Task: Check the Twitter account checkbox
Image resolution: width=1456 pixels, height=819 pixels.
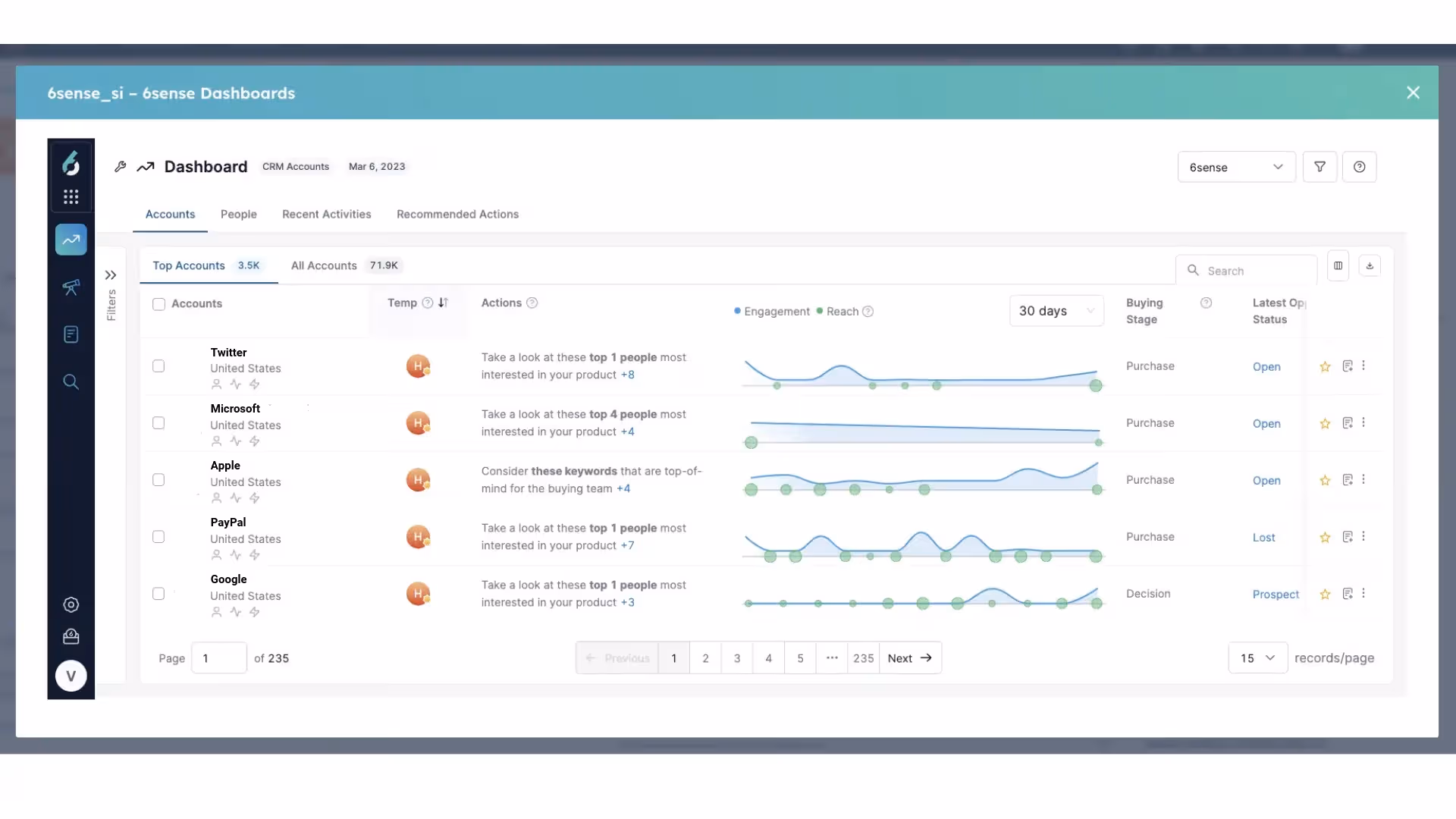Action: coord(158,366)
